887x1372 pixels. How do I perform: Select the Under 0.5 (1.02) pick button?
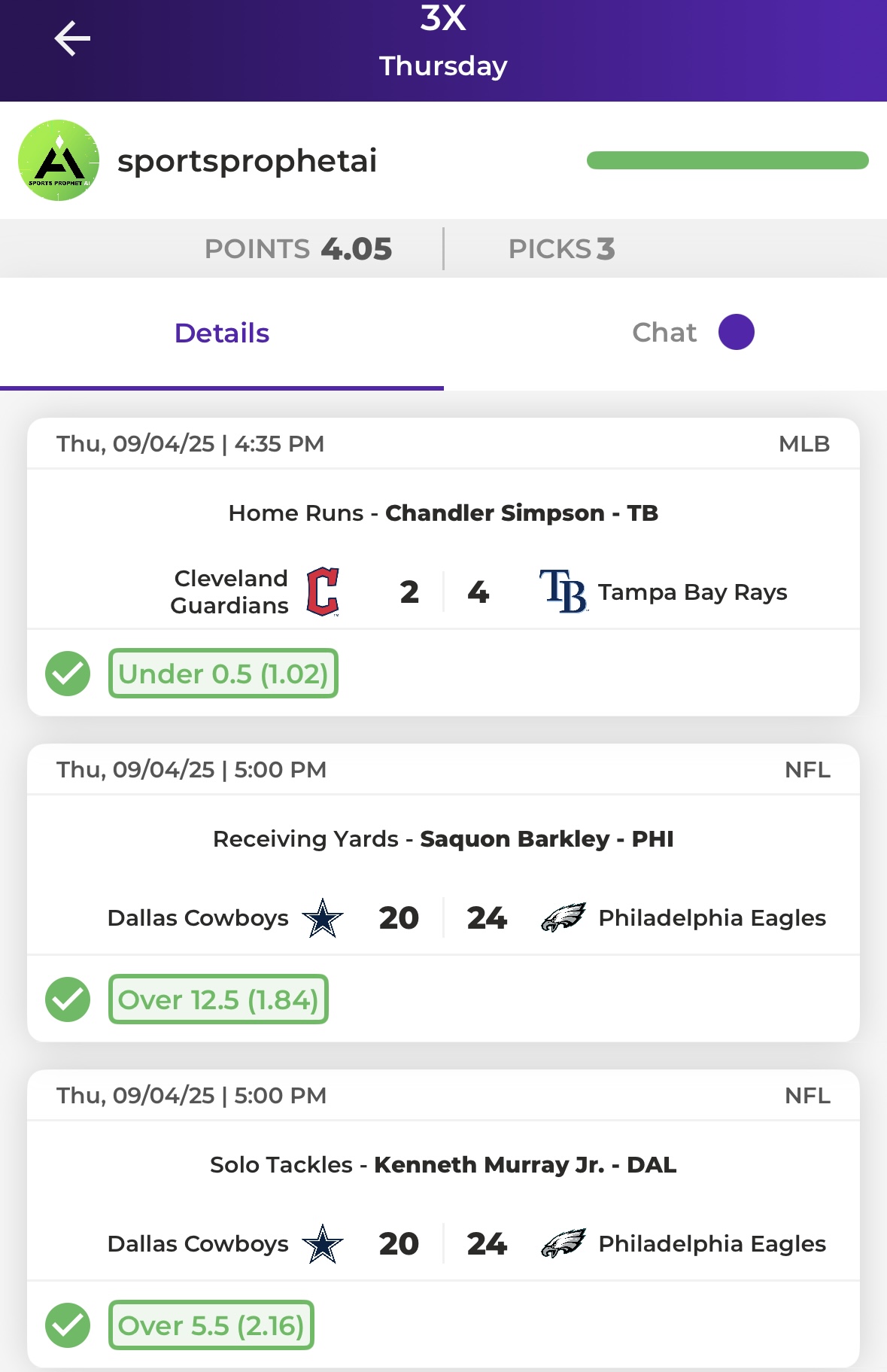click(223, 674)
